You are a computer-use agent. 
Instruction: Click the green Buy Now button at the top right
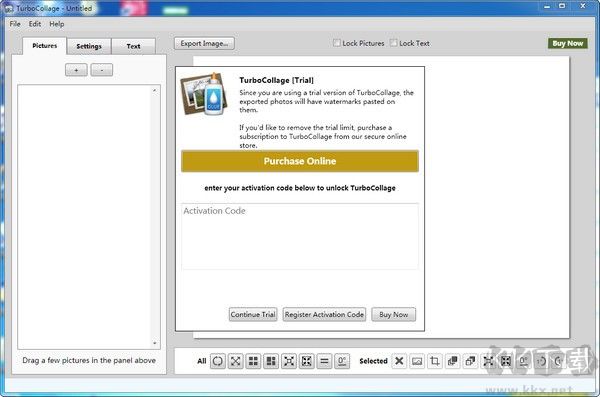coord(567,43)
